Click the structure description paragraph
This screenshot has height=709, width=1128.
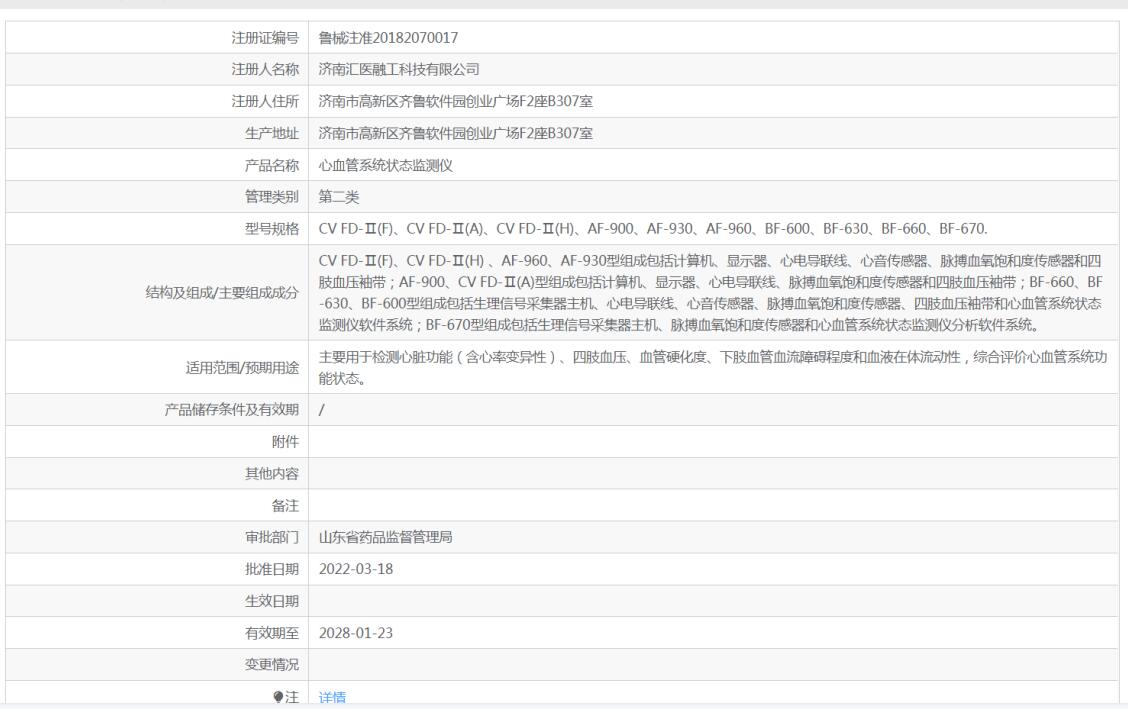(711, 293)
